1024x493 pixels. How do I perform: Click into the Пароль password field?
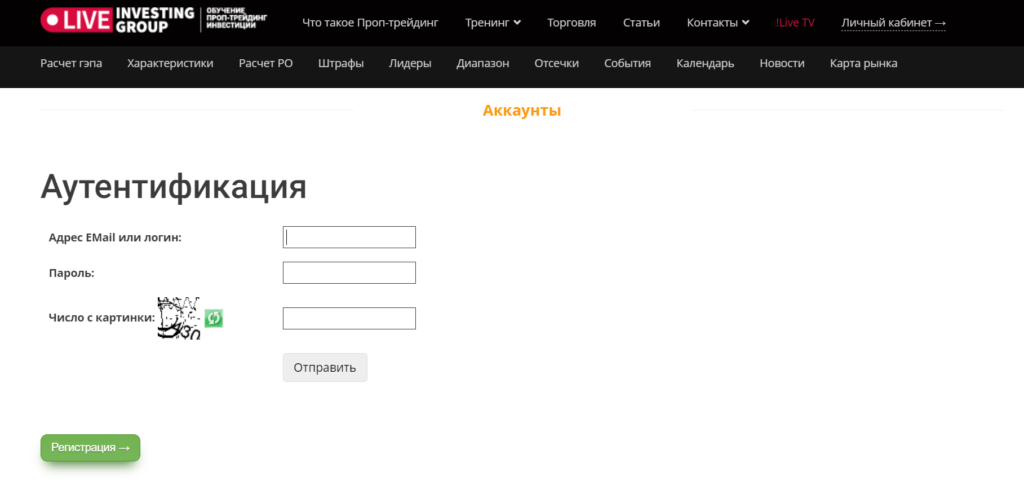tap(349, 273)
